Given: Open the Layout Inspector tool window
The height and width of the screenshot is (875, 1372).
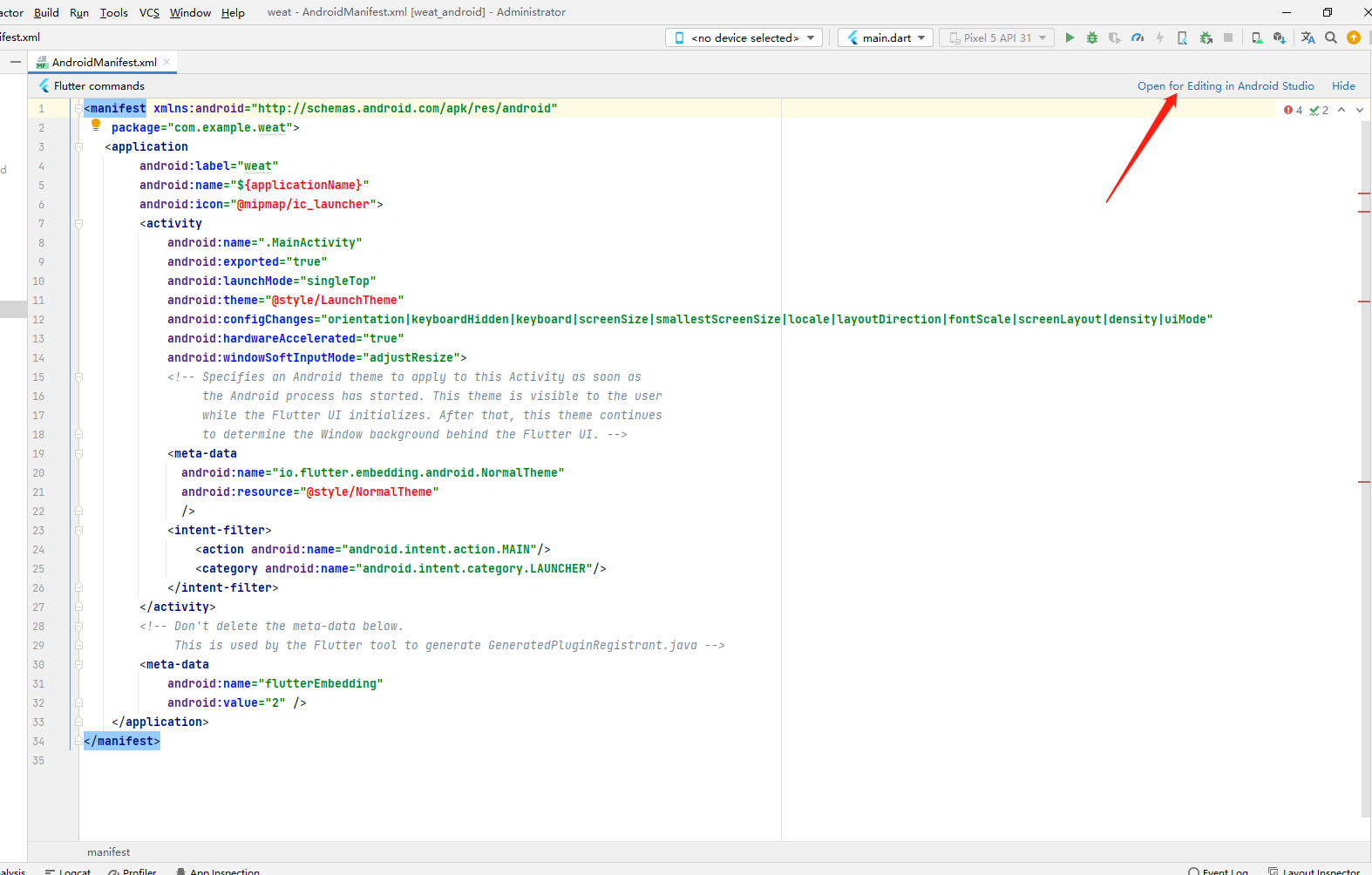Looking at the screenshot, I should pyautogui.click(x=1314, y=871).
